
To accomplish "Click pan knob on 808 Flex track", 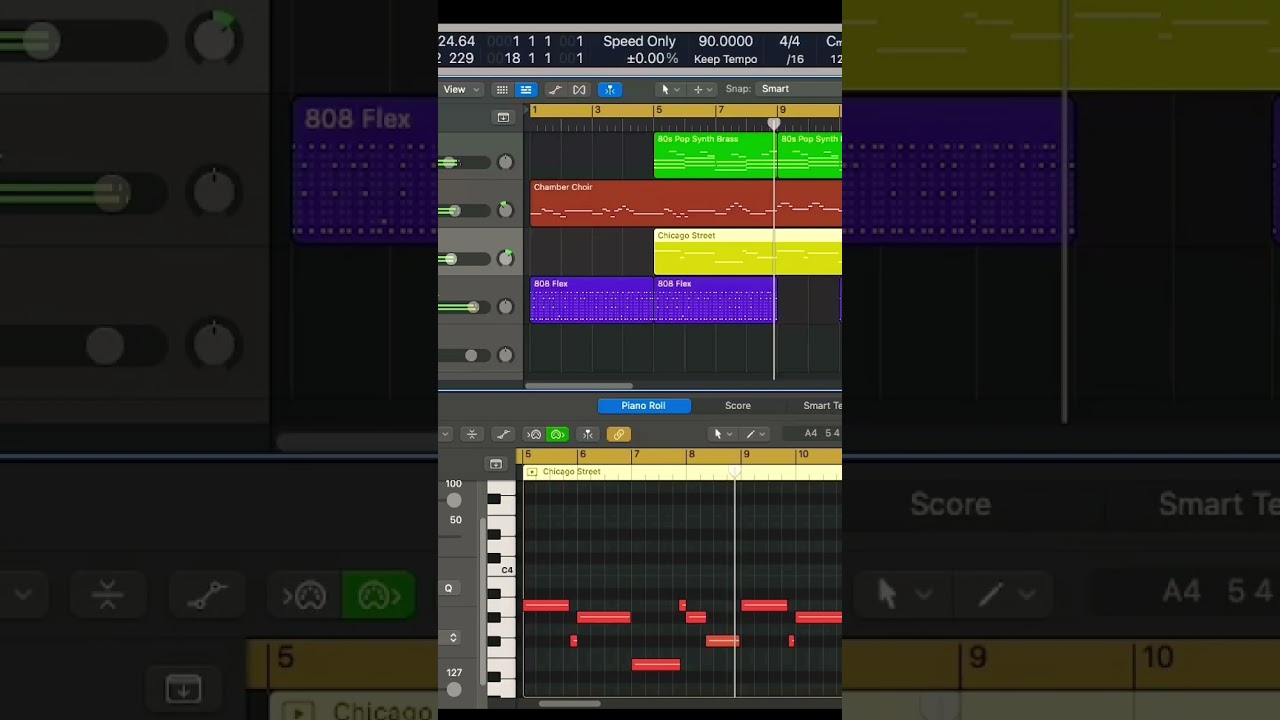I will pyautogui.click(x=505, y=307).
